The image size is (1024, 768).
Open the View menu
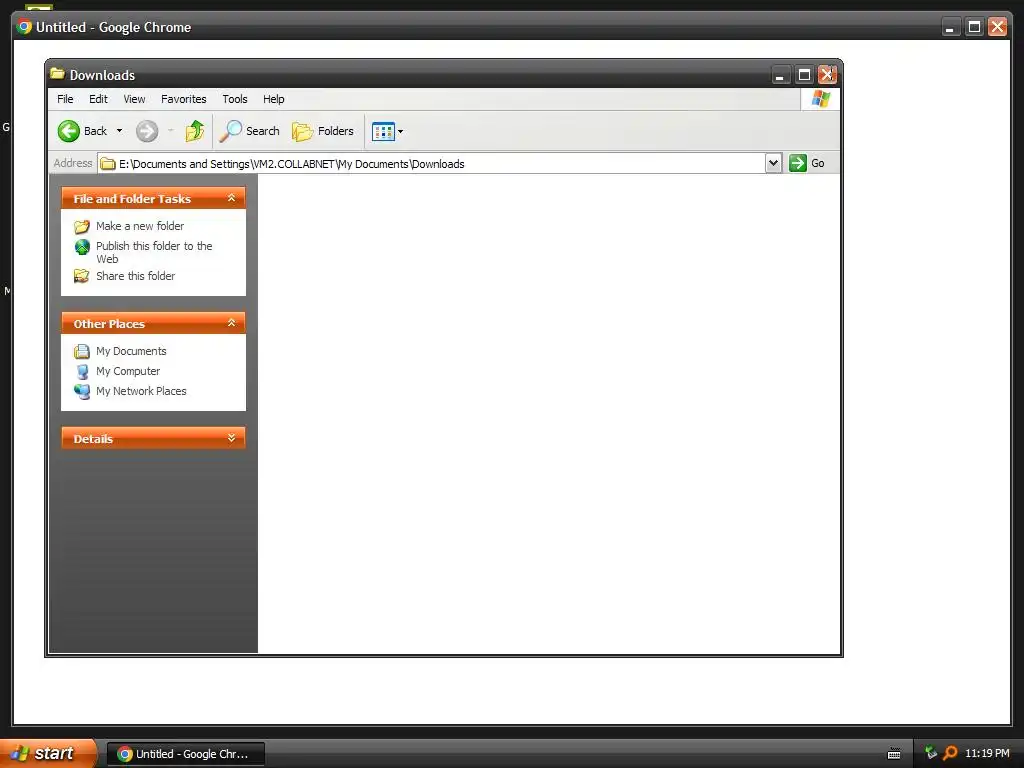click(x=135, y=99)
